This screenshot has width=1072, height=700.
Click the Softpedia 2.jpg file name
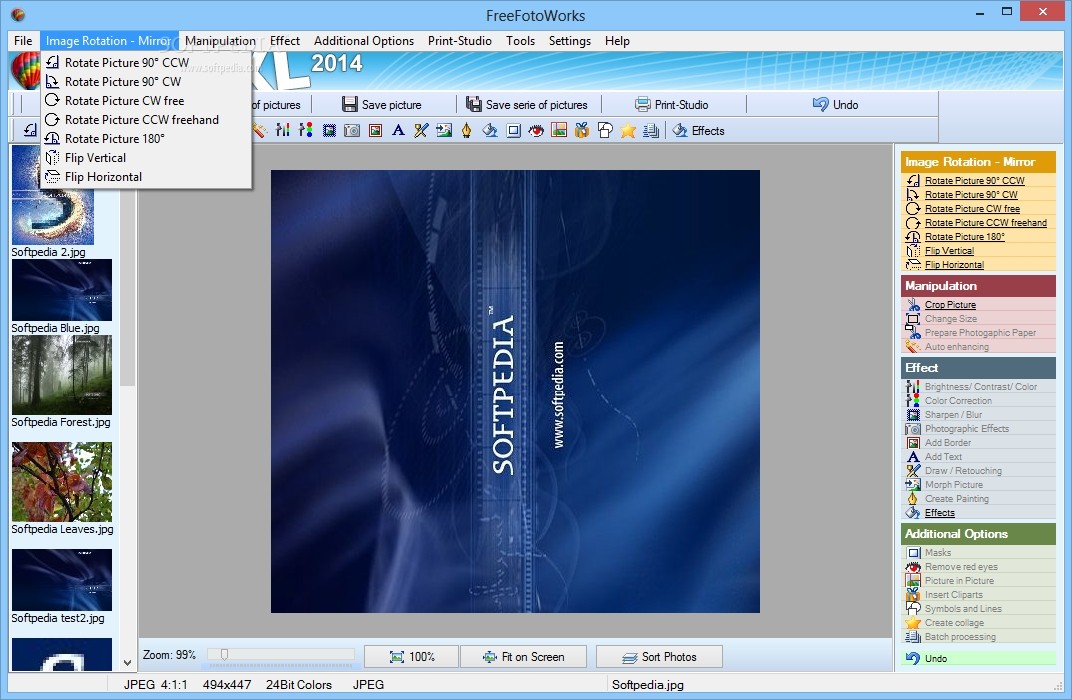(x=49, y=252)
